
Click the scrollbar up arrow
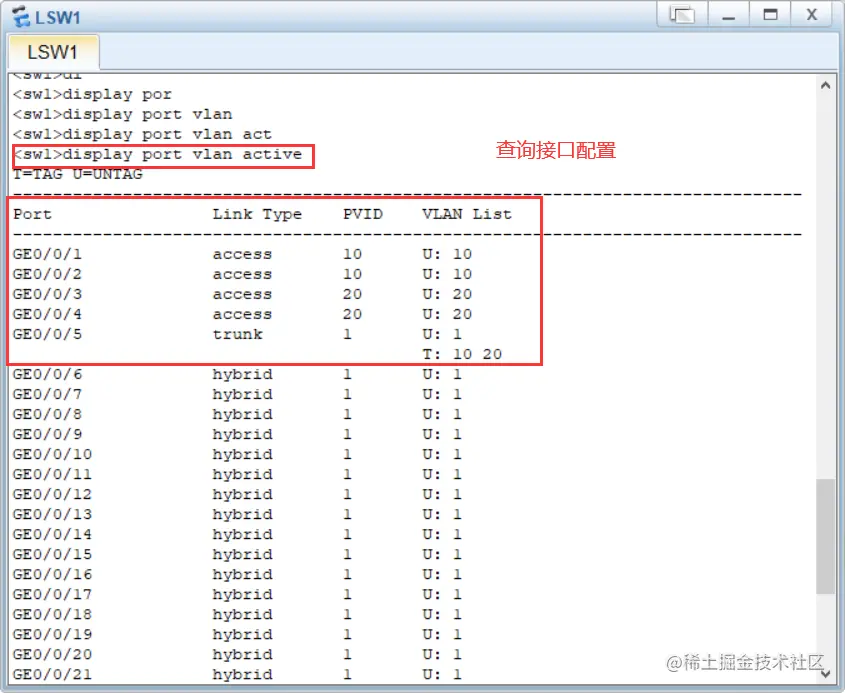[x=825, y=85]
